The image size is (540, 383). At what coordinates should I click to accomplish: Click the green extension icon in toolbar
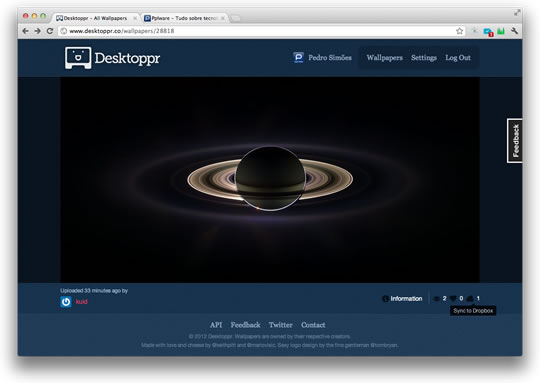click(x=501, y=31)
